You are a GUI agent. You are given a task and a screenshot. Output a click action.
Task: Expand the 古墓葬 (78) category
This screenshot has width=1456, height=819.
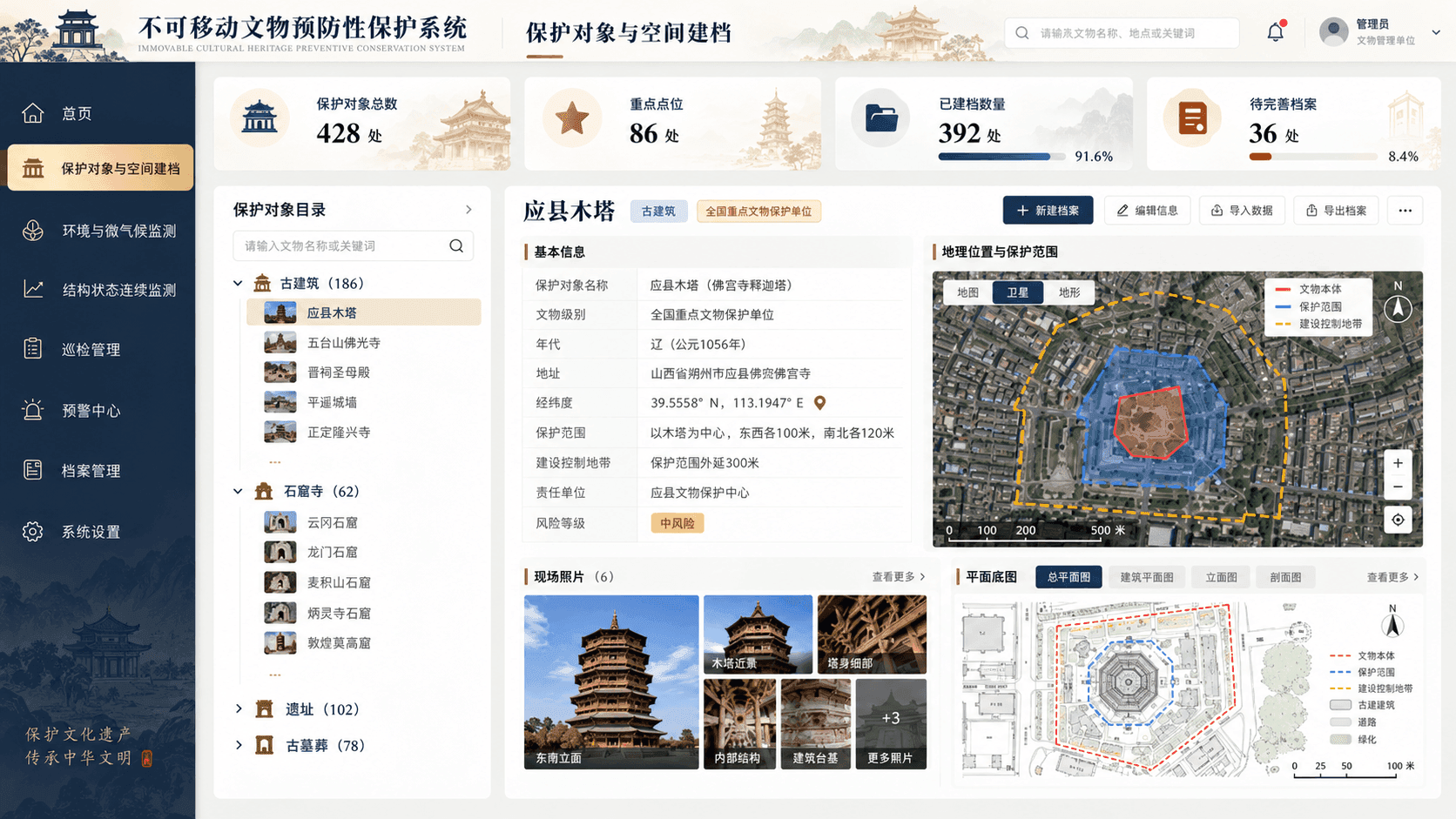pos(239,745)
